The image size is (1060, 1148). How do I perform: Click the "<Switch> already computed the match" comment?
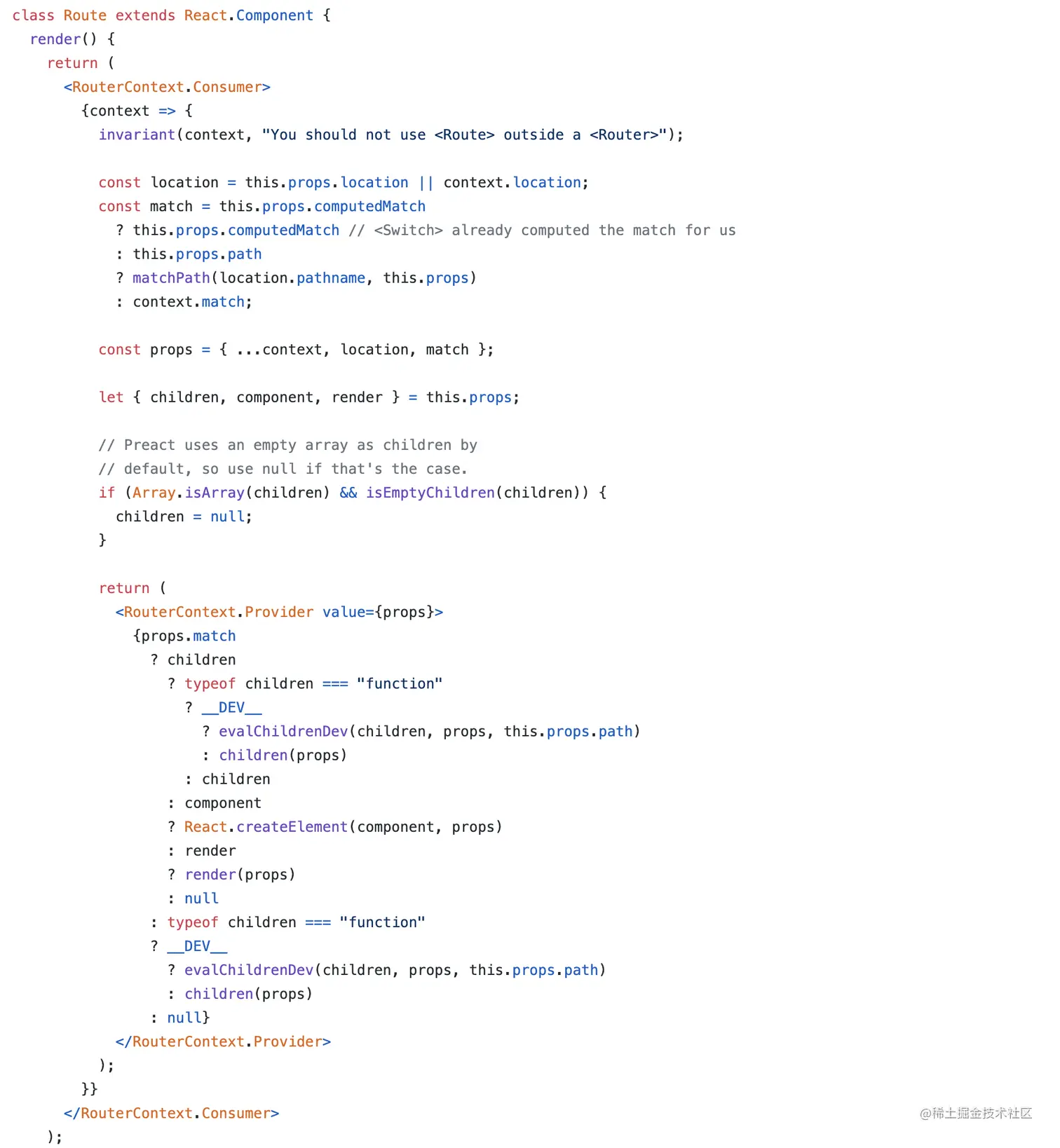pyautogui.click(x=542, y=230)
